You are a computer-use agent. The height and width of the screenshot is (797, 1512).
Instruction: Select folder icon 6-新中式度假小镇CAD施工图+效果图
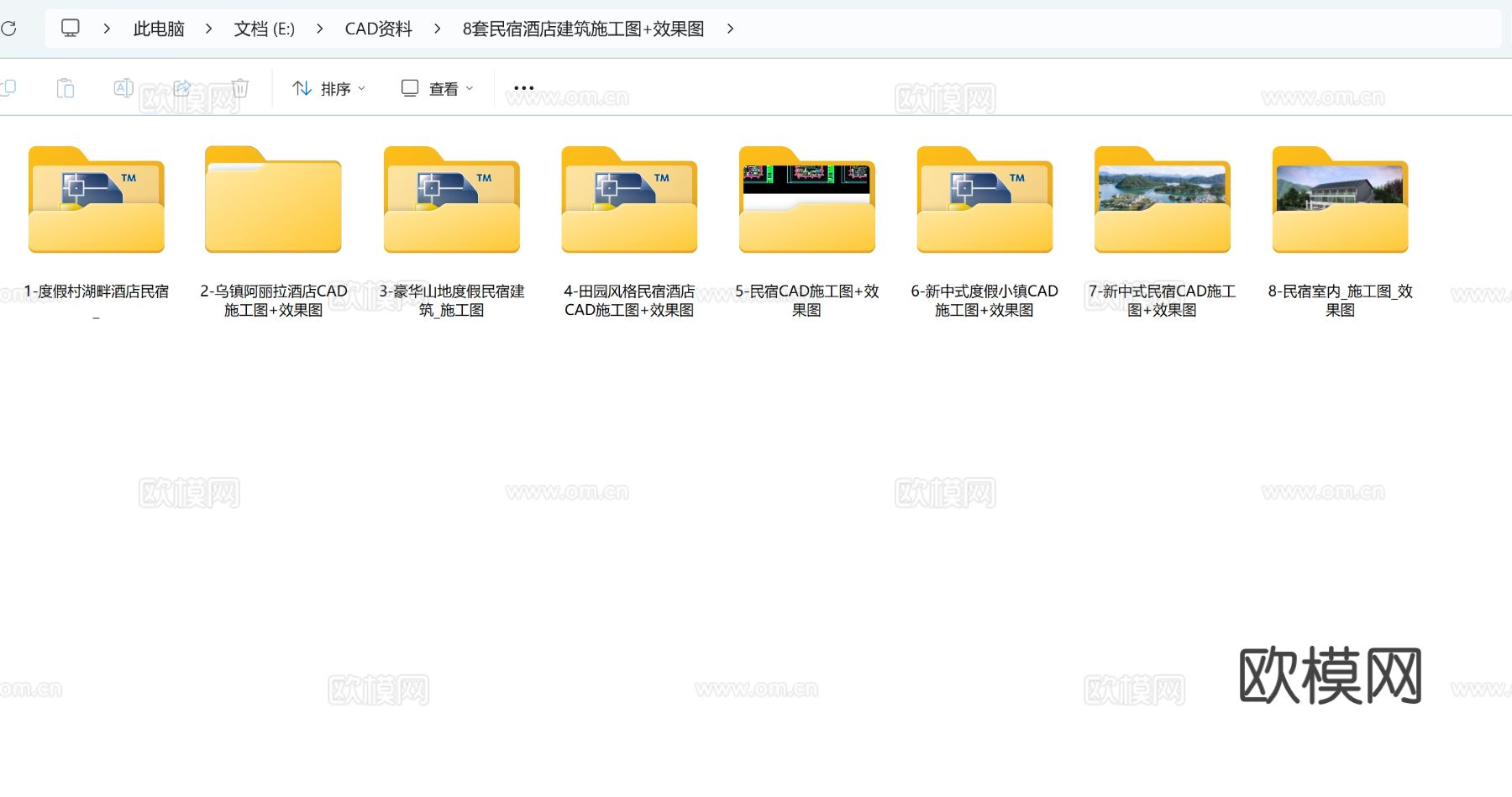click(984, 200)
